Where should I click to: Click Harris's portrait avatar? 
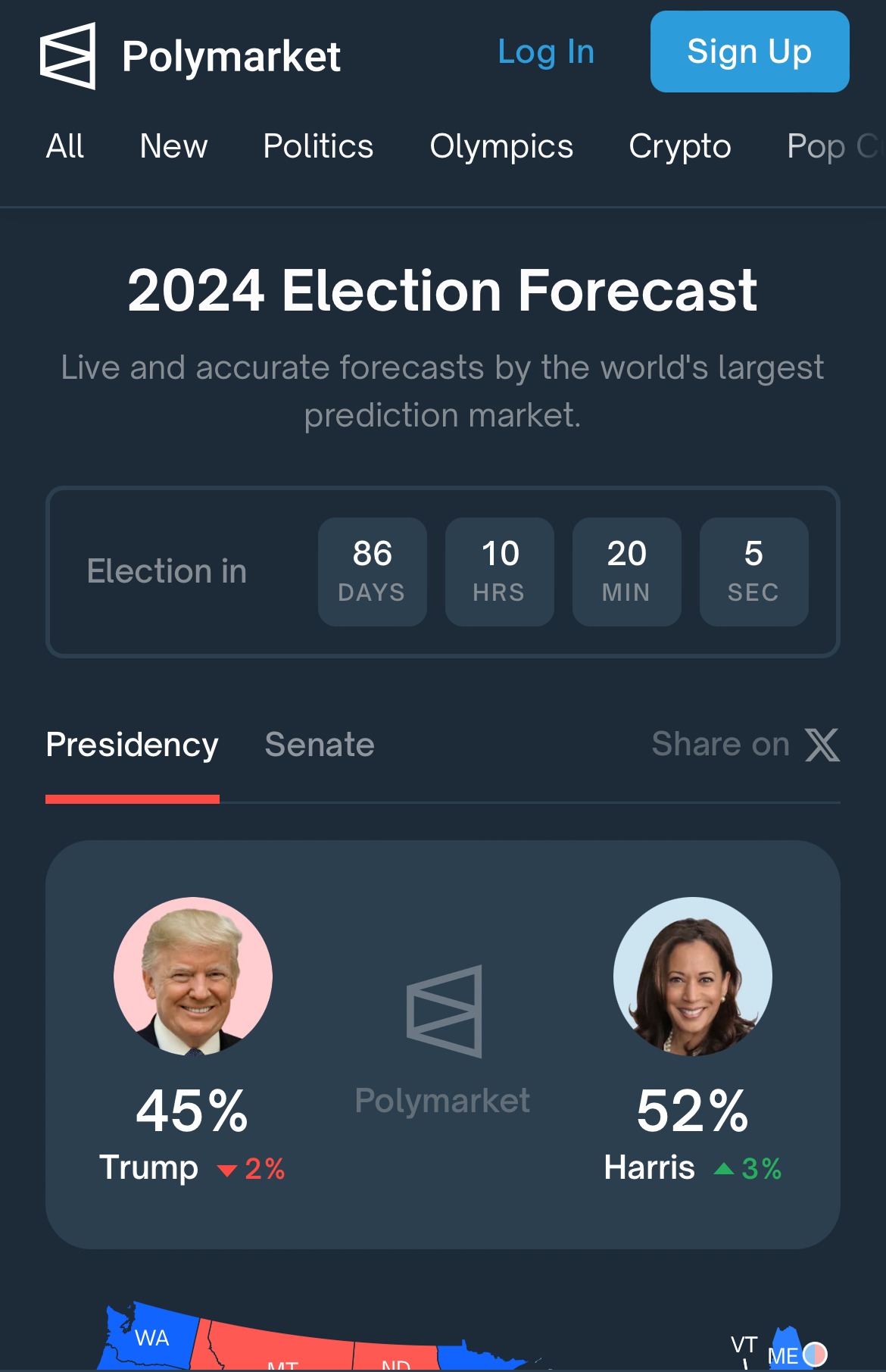click(693, 977)
